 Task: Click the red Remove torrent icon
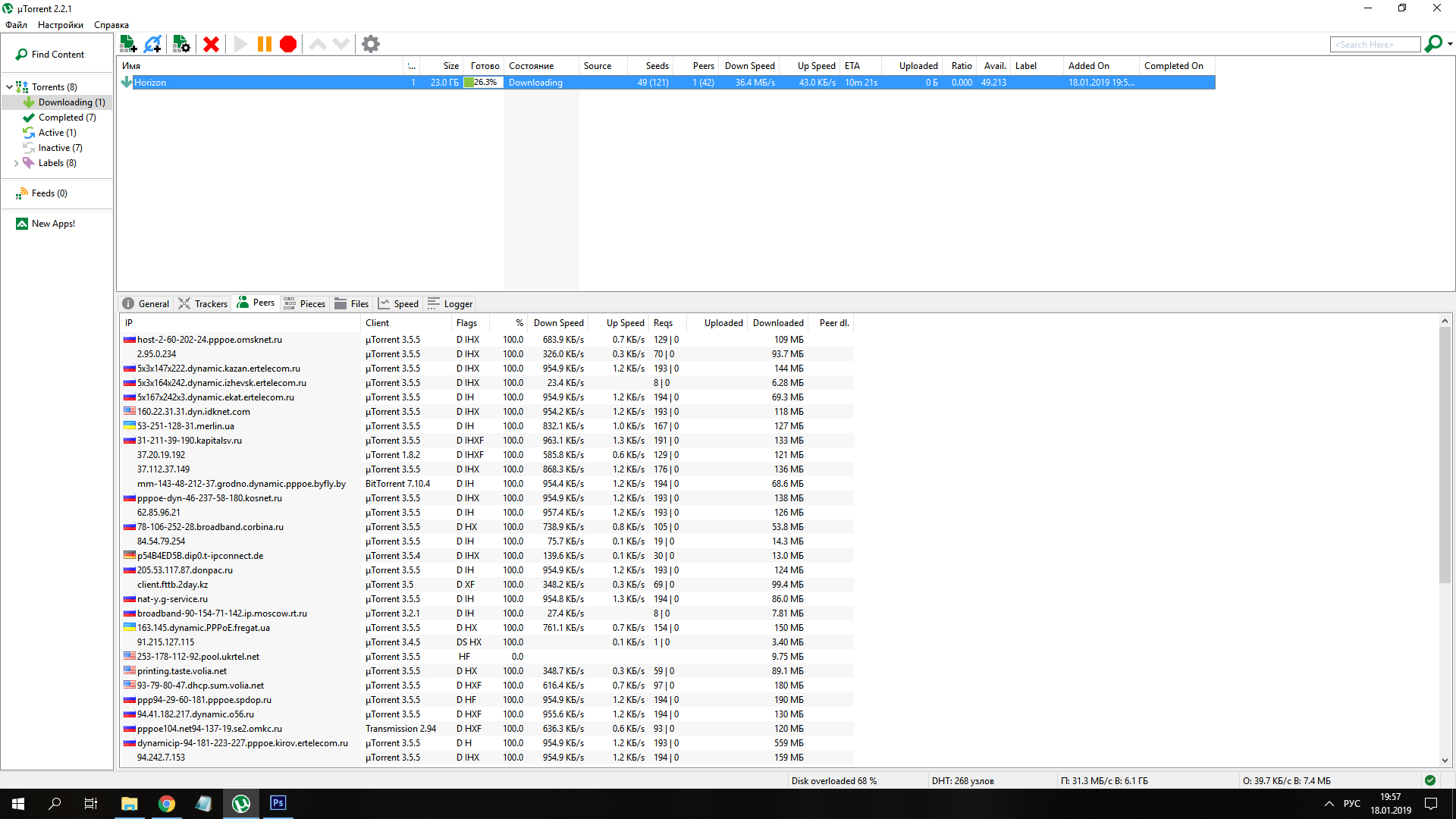tap(212, 44)
